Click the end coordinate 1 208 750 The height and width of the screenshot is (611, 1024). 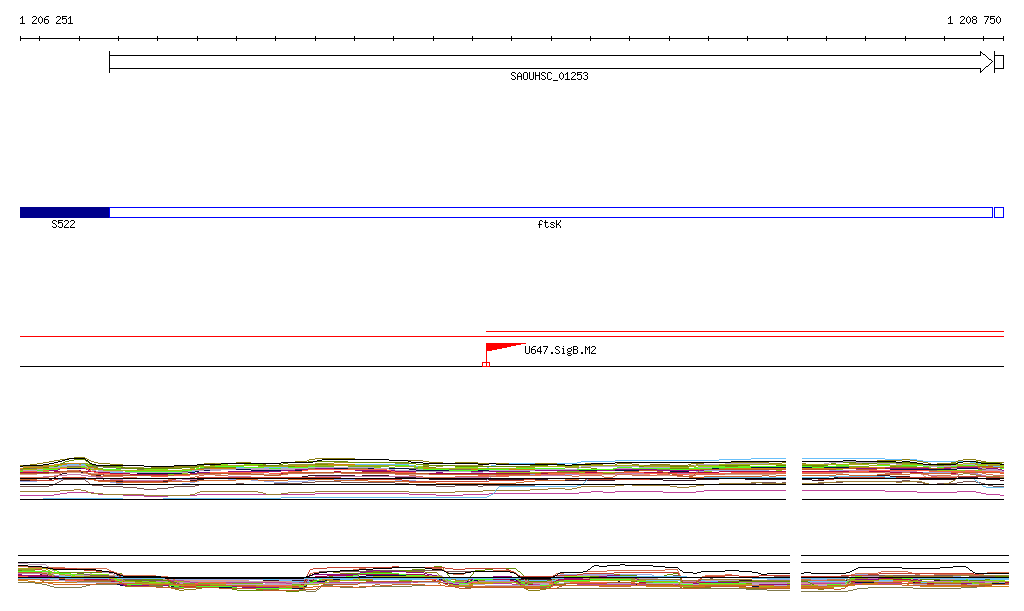tap(974, 20)
